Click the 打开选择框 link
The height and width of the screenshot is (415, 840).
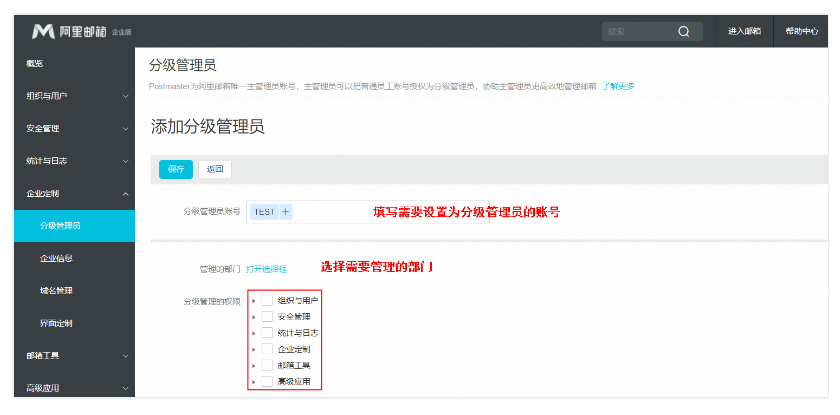tap(266, 269)
